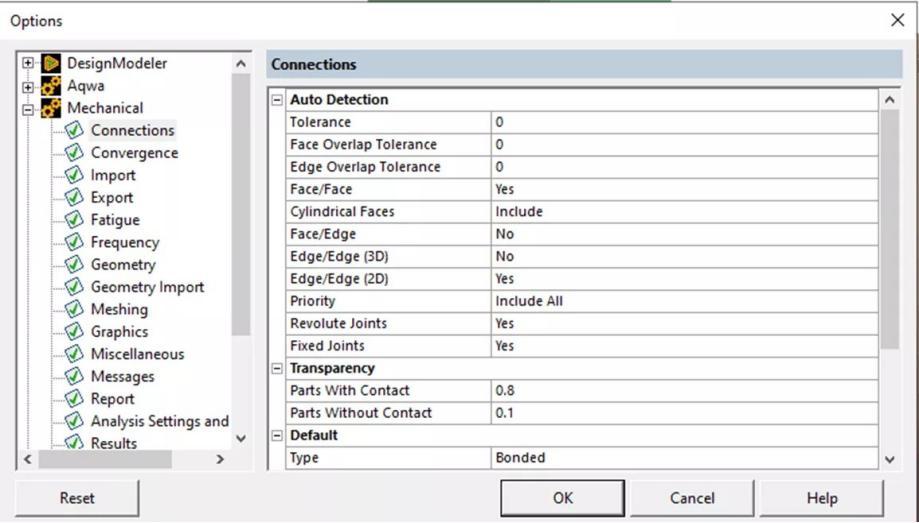Expand the DesignModeler tree node
Viewport: 919px width, 523px height.
28,63
